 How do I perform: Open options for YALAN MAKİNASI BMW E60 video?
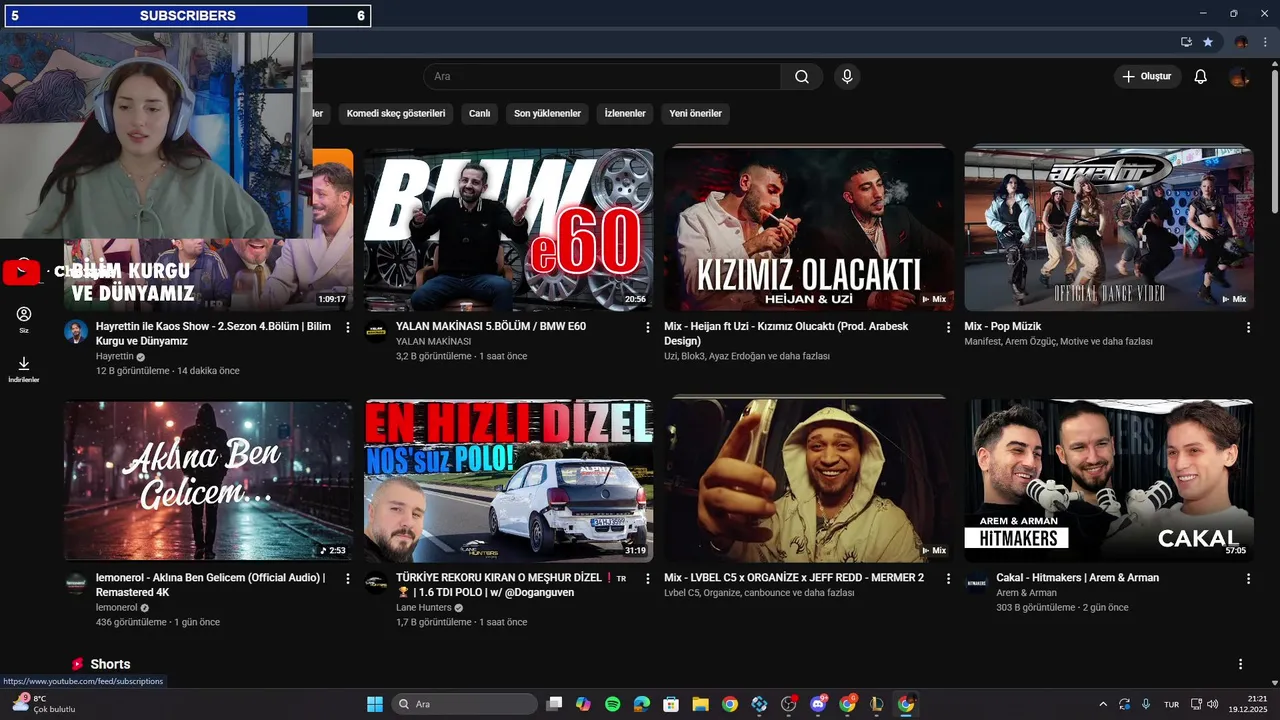click(648, 327)
